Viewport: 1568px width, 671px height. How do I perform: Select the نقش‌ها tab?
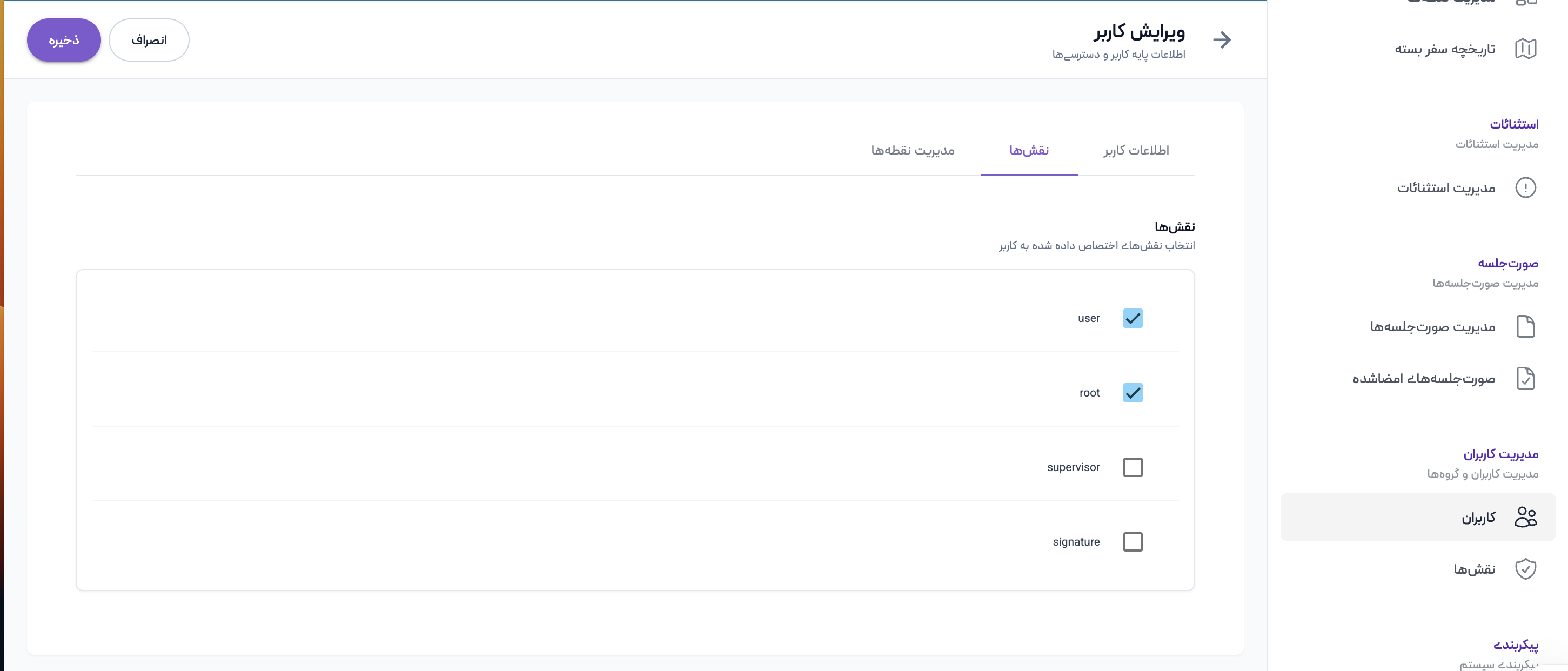coord(1029,150)
